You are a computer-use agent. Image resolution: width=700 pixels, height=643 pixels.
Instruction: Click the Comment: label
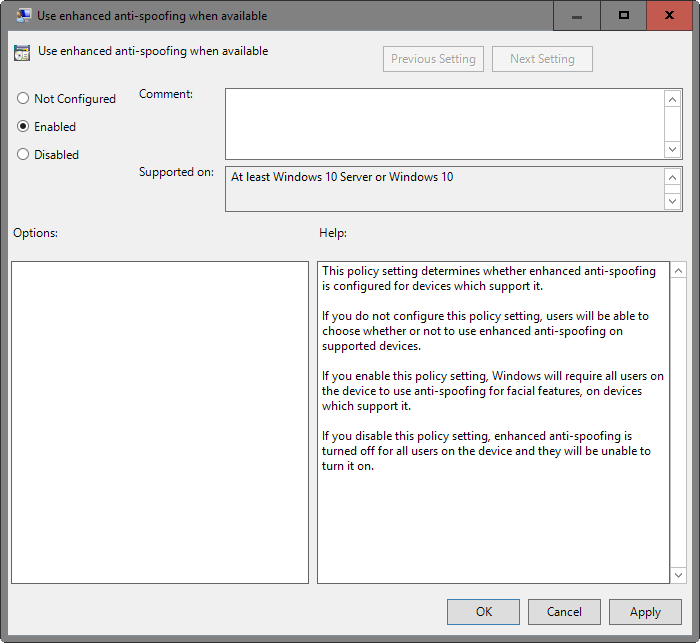(166, 94)
